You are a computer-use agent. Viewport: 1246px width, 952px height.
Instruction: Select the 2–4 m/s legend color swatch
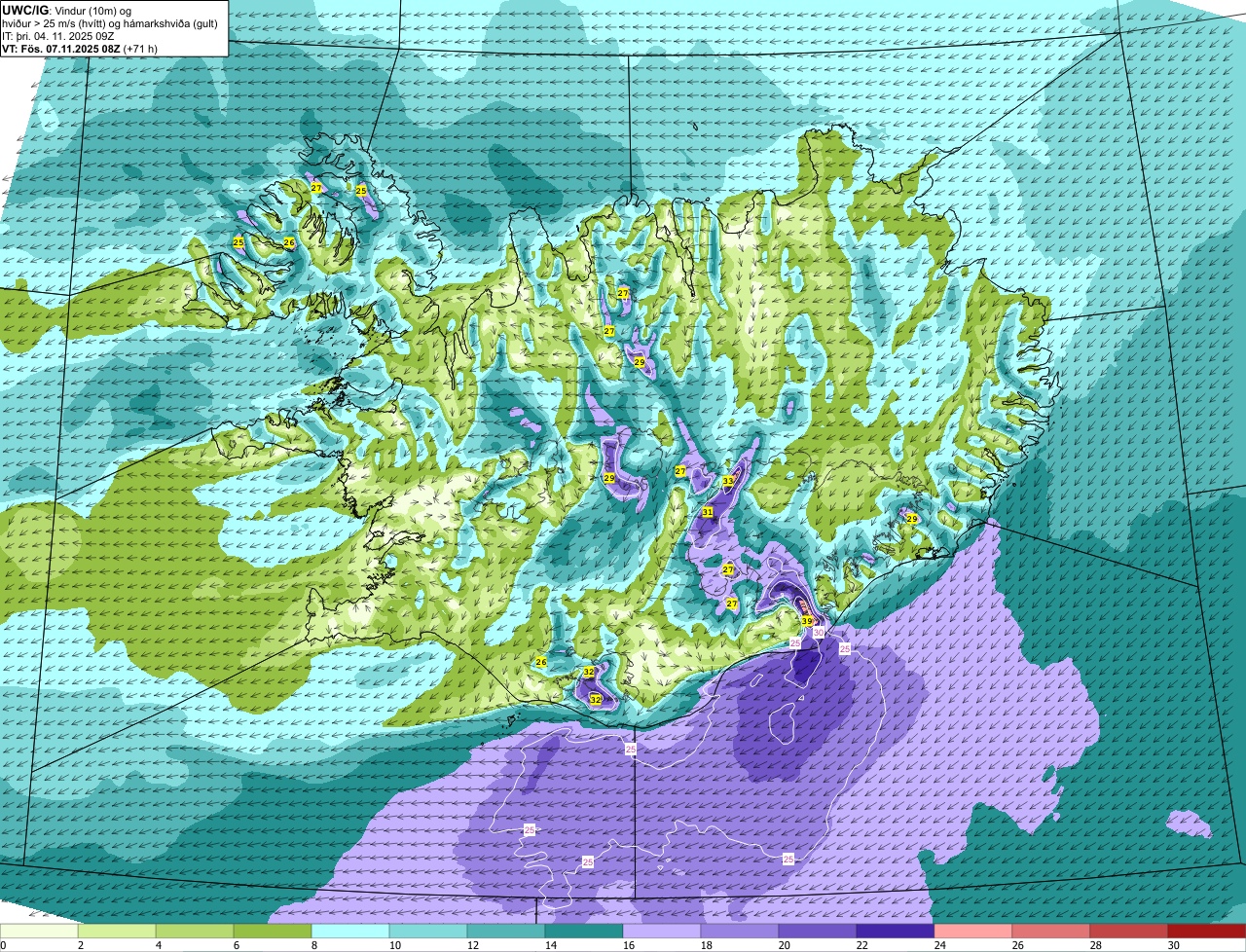(117, 932)
